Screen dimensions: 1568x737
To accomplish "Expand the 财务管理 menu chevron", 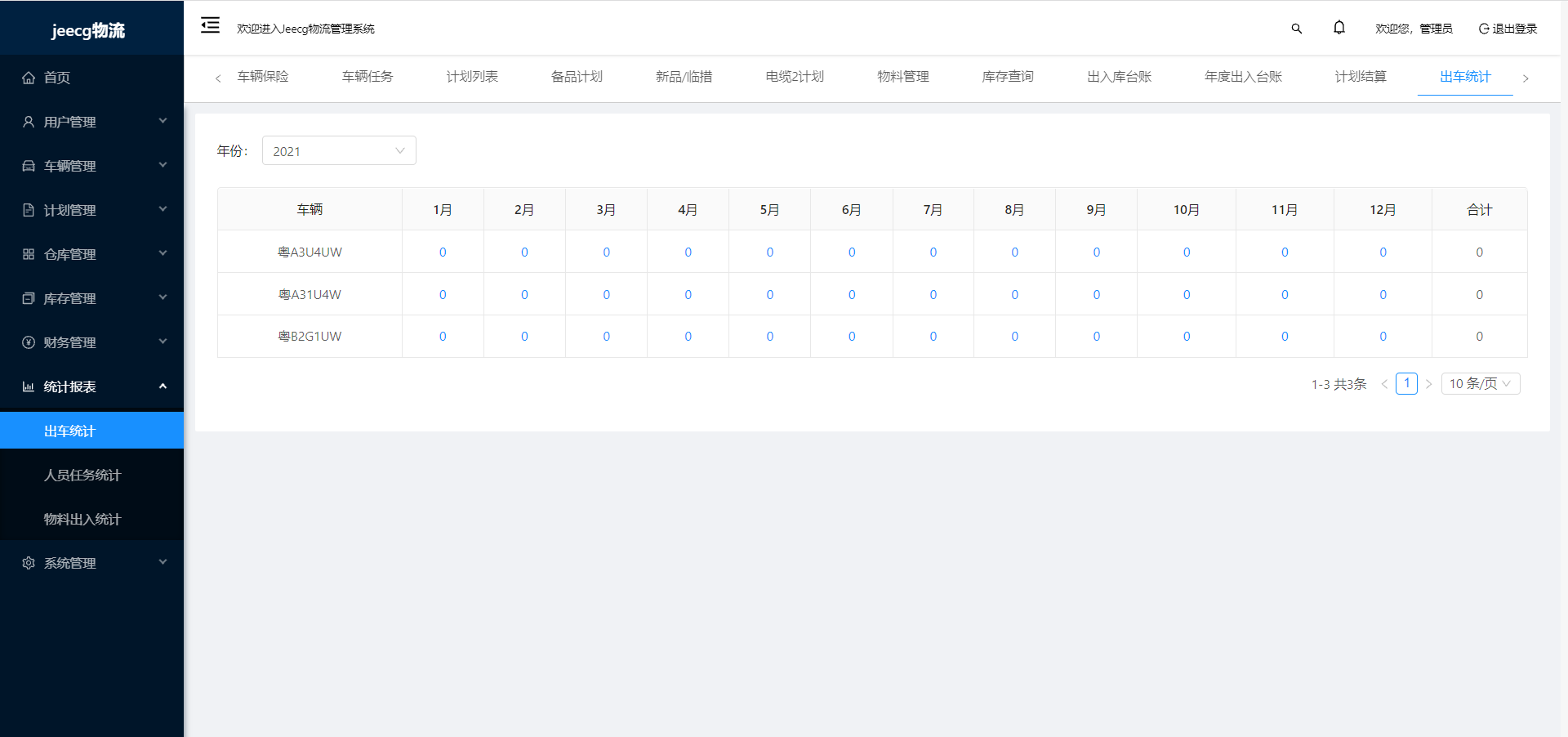I will tap(163, 342).
